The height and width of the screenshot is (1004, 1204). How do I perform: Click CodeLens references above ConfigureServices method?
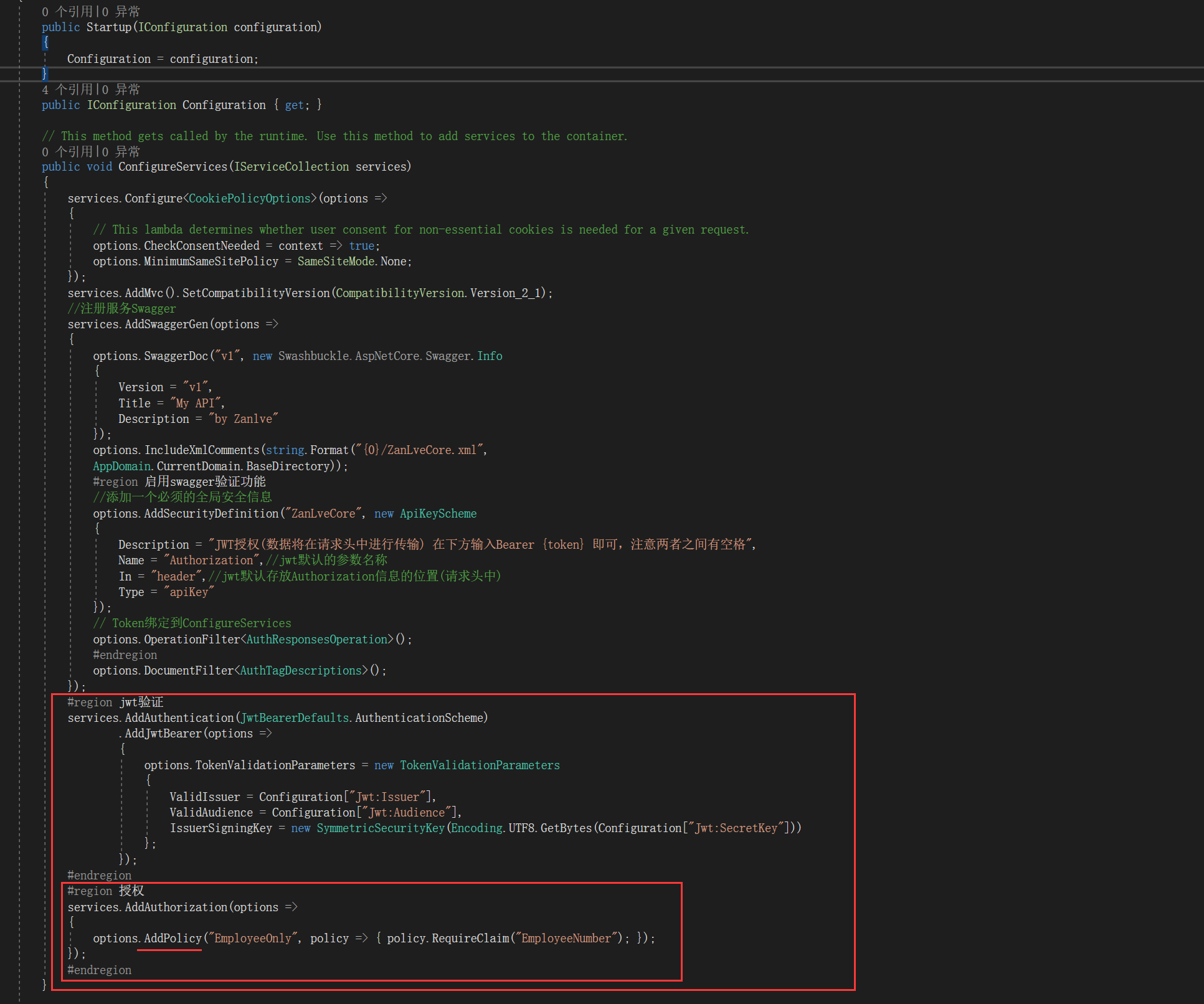click(67, 152)
